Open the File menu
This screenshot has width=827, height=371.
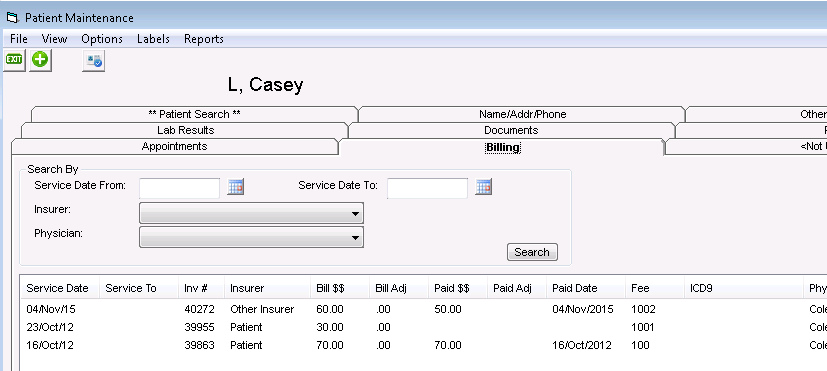[x=18, y=39]
